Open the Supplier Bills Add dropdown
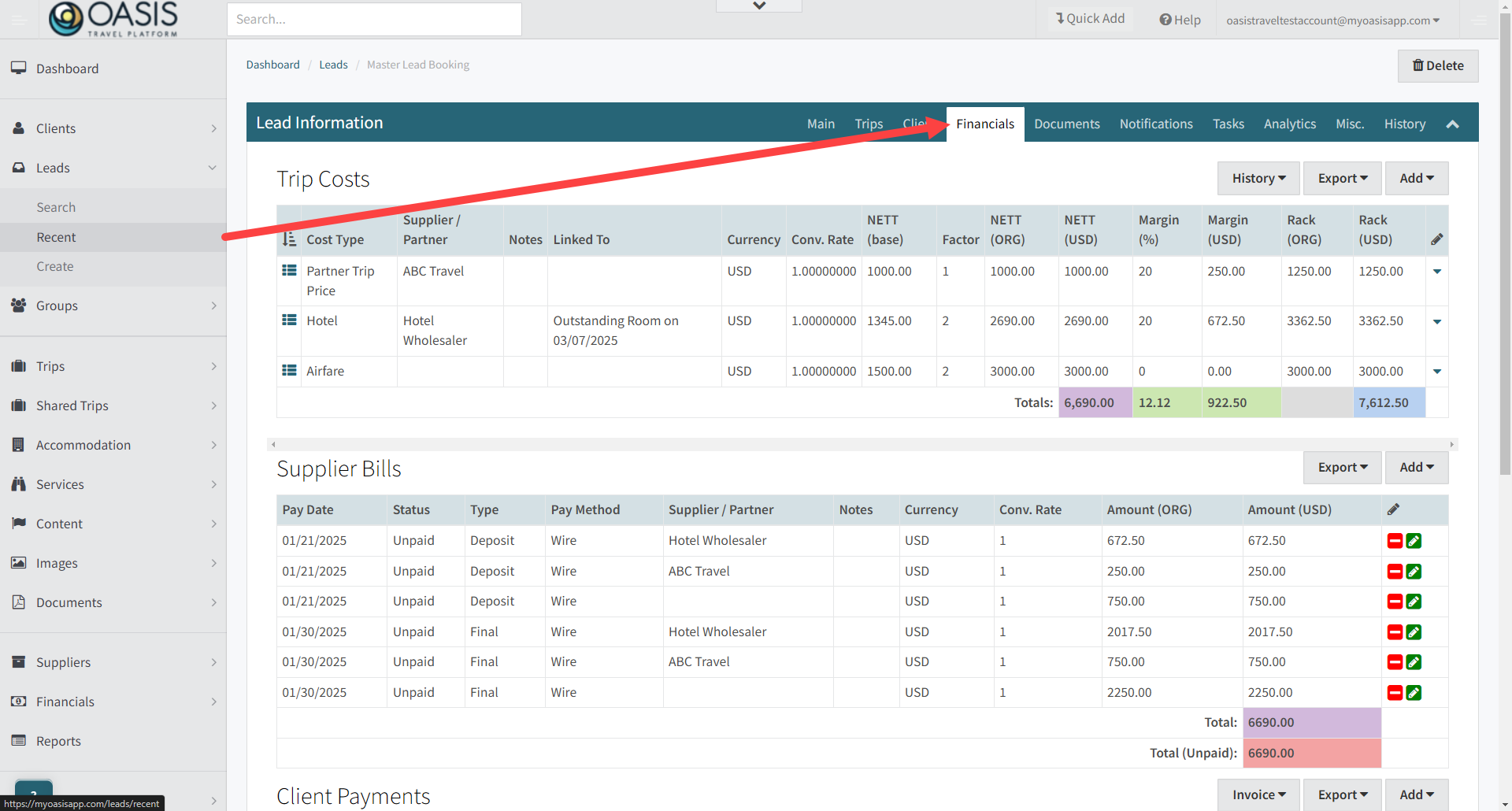This screenshot has width=1512, height=811. pos(1417,467)
